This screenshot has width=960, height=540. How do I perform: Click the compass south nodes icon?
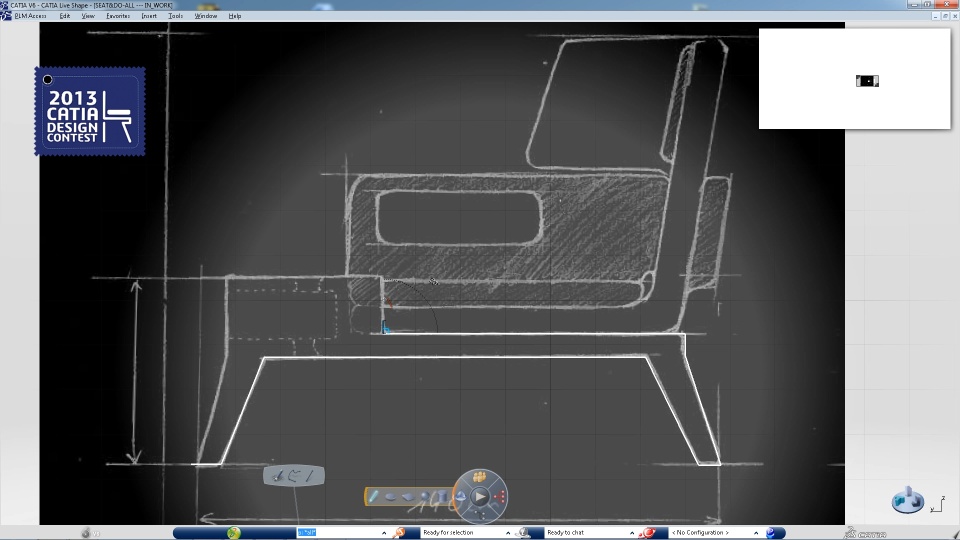coord(480,516)
